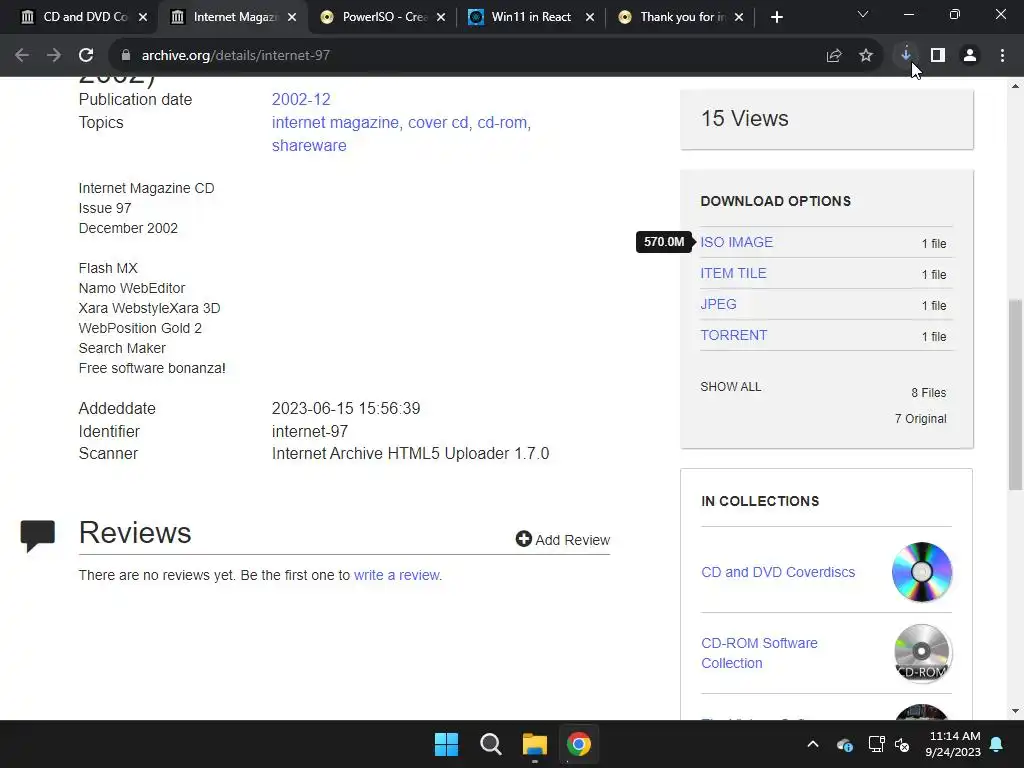Click the Chrome taskbar icon
Screen dimensions: 1024x768
579,744
